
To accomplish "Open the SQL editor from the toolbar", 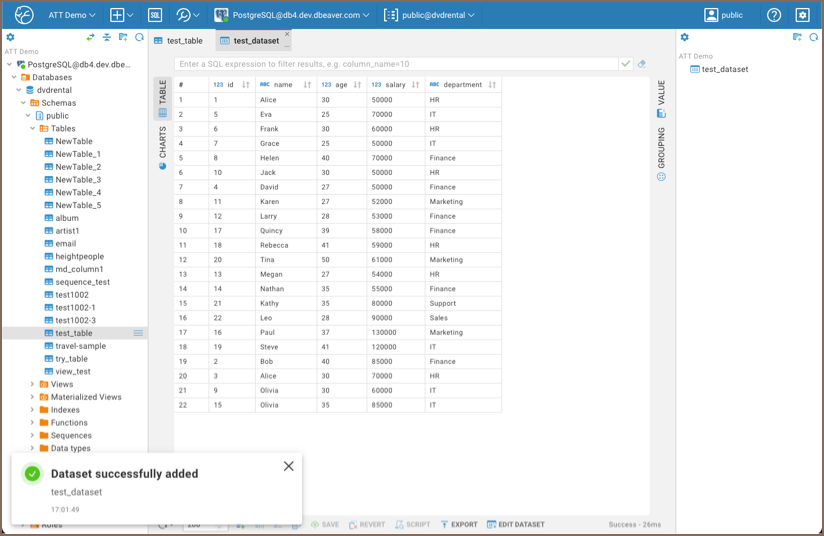I will (x=155, y=15).
